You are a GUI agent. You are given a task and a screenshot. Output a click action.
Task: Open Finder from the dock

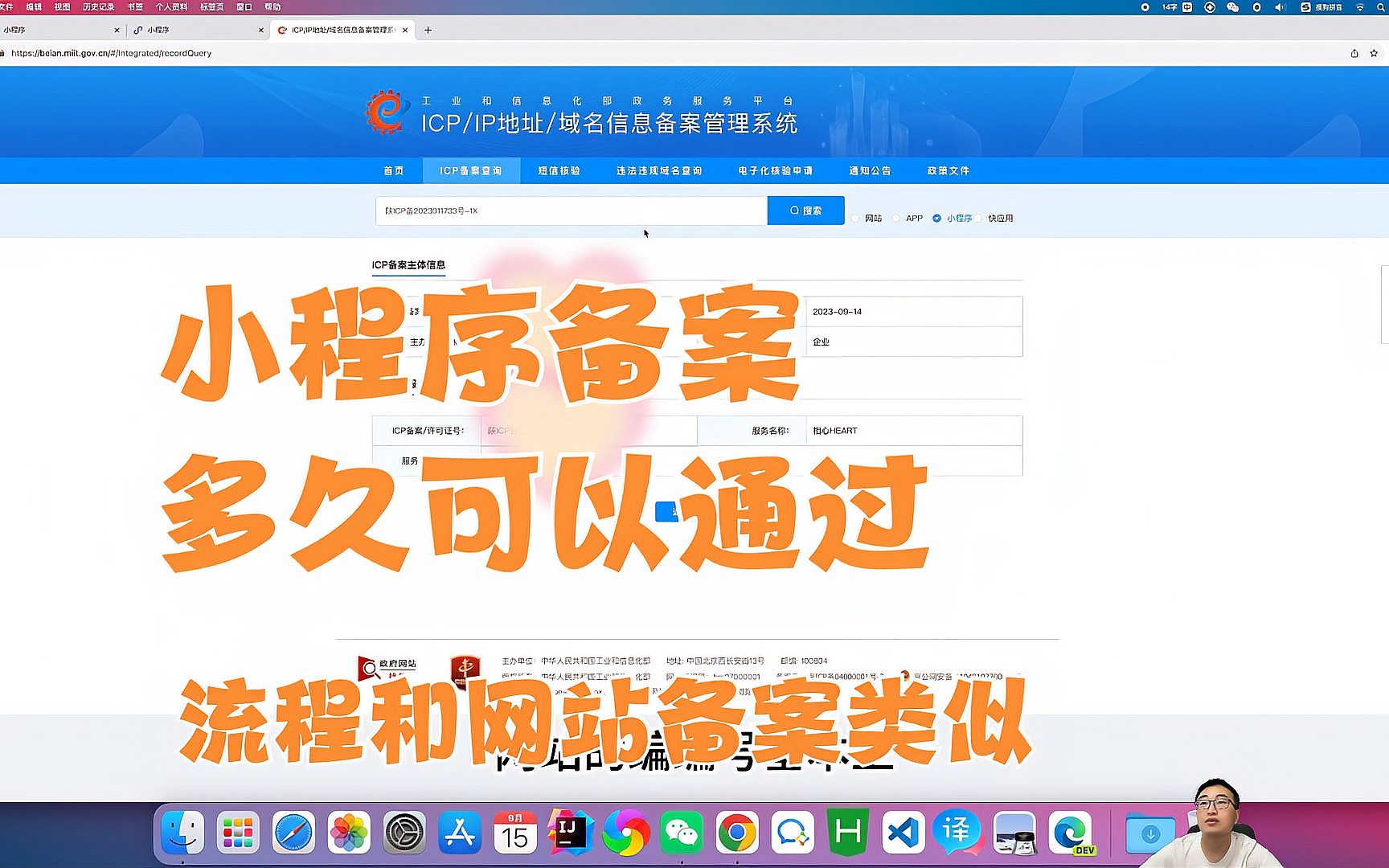coord(182,833)
